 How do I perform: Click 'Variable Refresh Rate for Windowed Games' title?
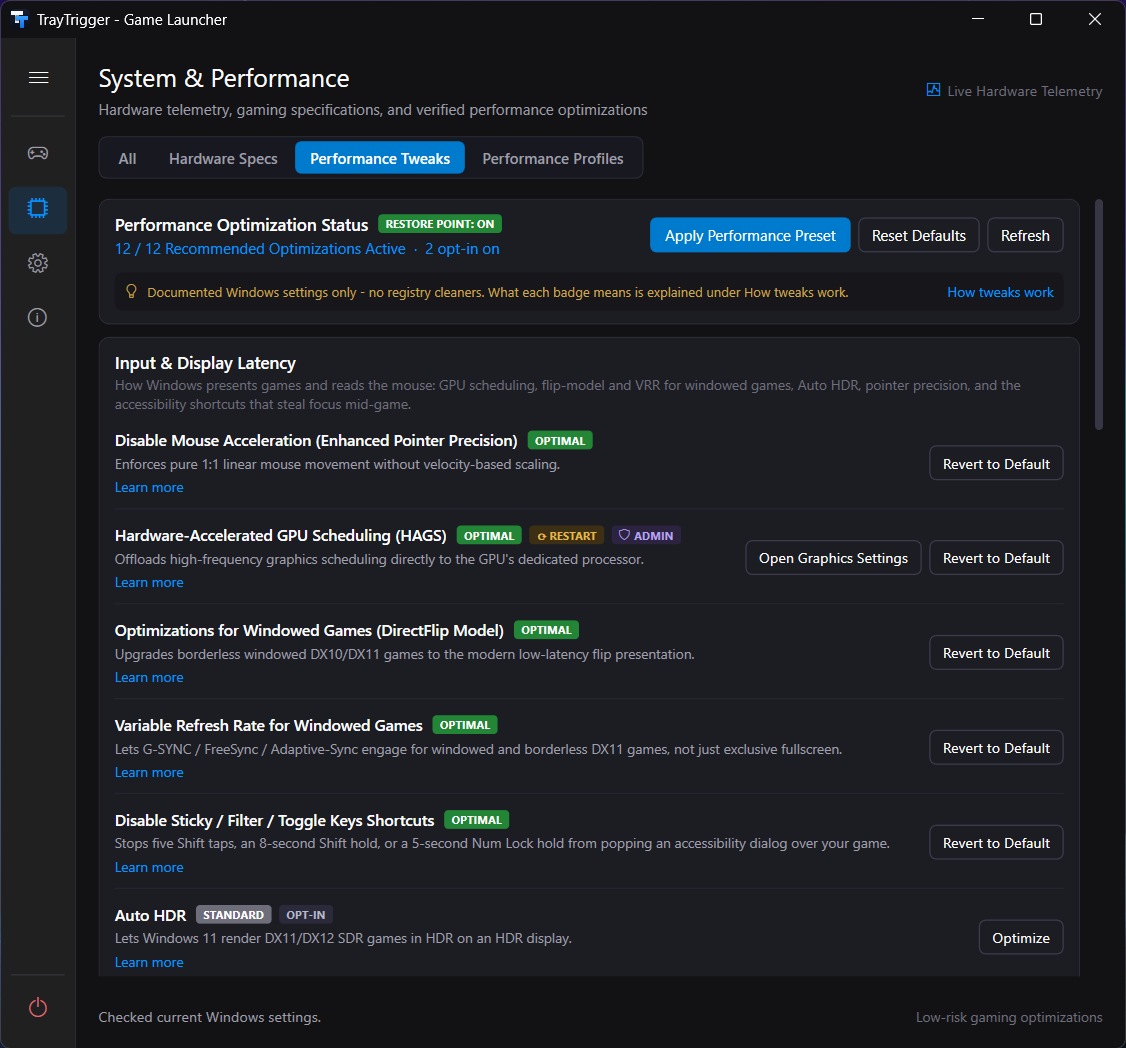click(x=269, y=725)
